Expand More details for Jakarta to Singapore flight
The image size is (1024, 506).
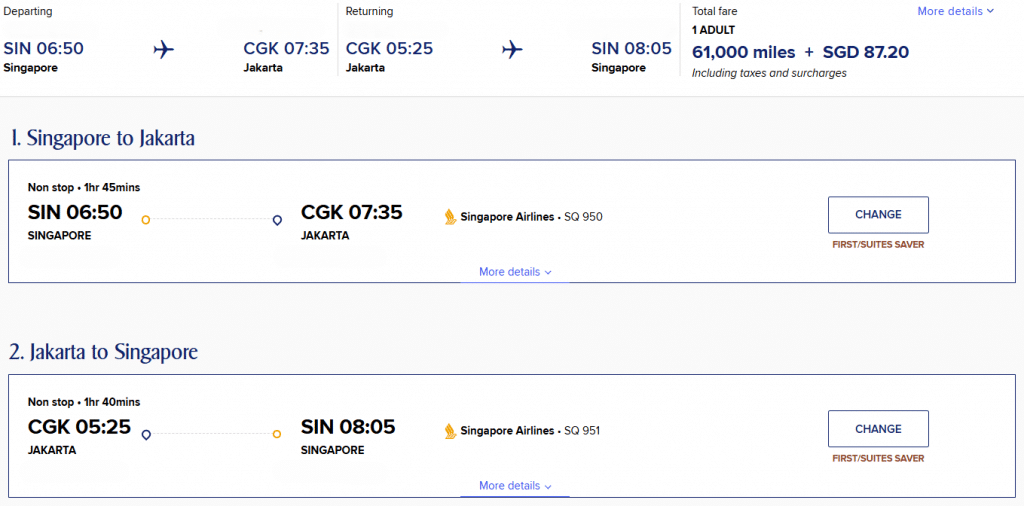tap(515, 486)
